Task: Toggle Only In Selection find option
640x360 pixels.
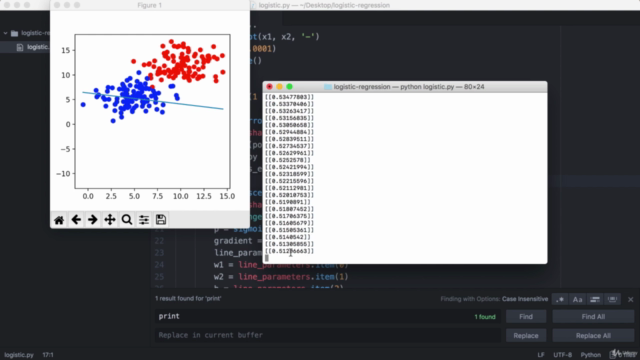Action: tap(595, 299)
